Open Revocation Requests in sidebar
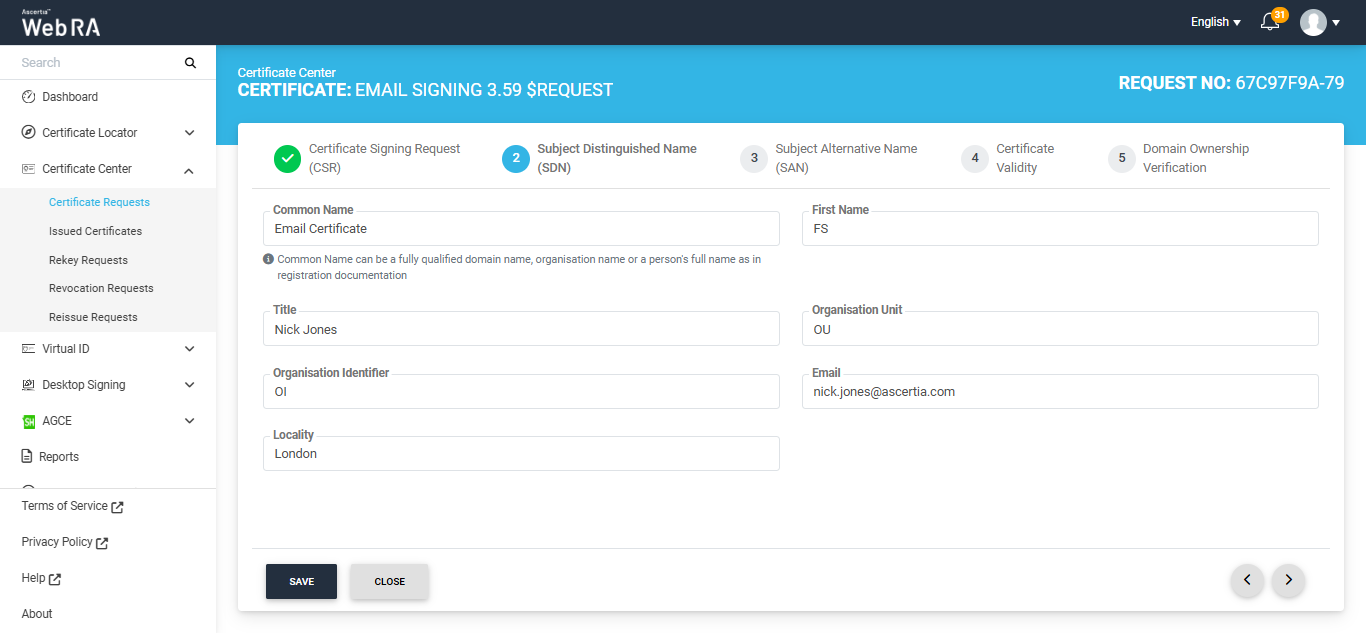Screen dimensions: 1366x633 click(101, 288)
